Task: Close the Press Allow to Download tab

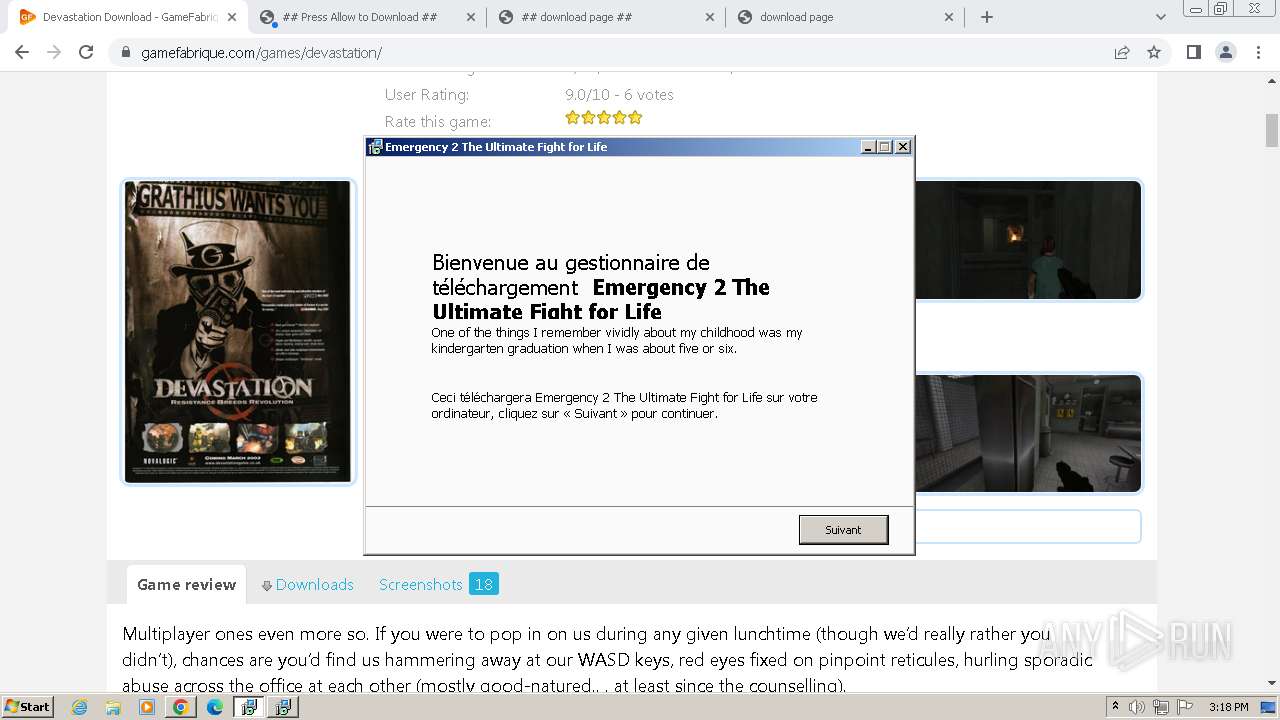Action: point(471,17)
